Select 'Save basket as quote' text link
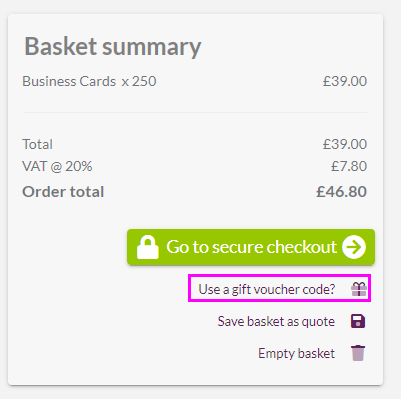The height and width of the screenshot is (399, 401). (276, 321)
